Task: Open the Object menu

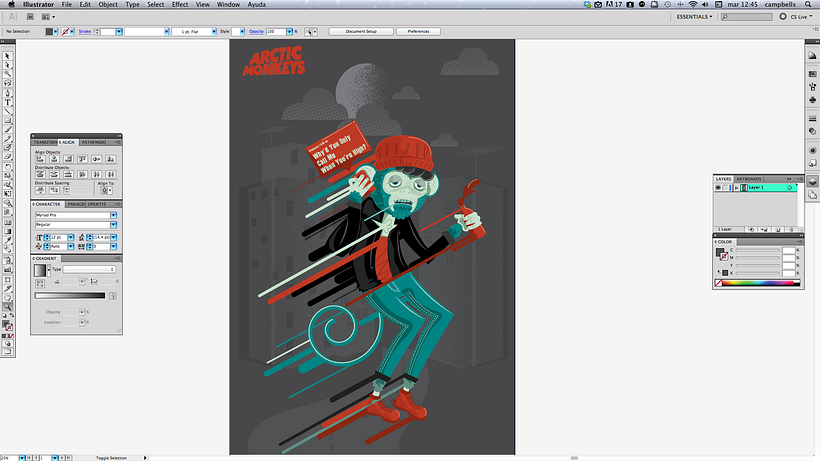Action: [108, 4]
